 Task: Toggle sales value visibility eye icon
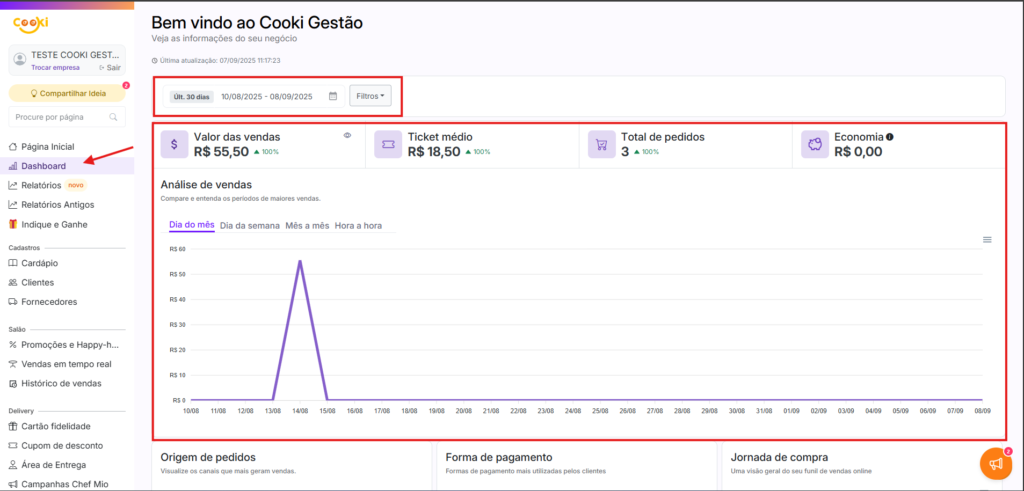pyautogui.click(x=347, y=135)
